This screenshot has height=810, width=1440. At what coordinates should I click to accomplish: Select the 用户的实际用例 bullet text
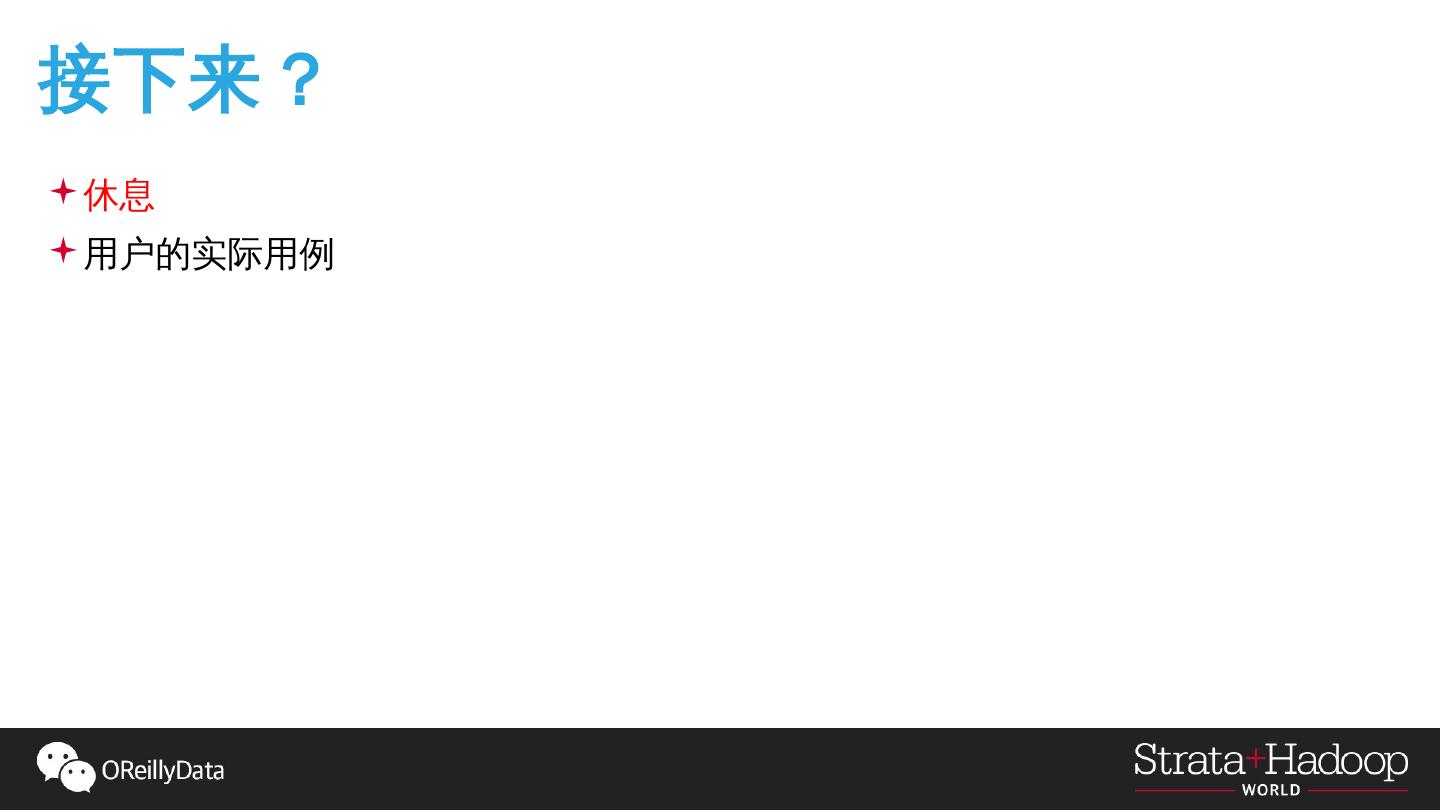click(x=208, y=254)
